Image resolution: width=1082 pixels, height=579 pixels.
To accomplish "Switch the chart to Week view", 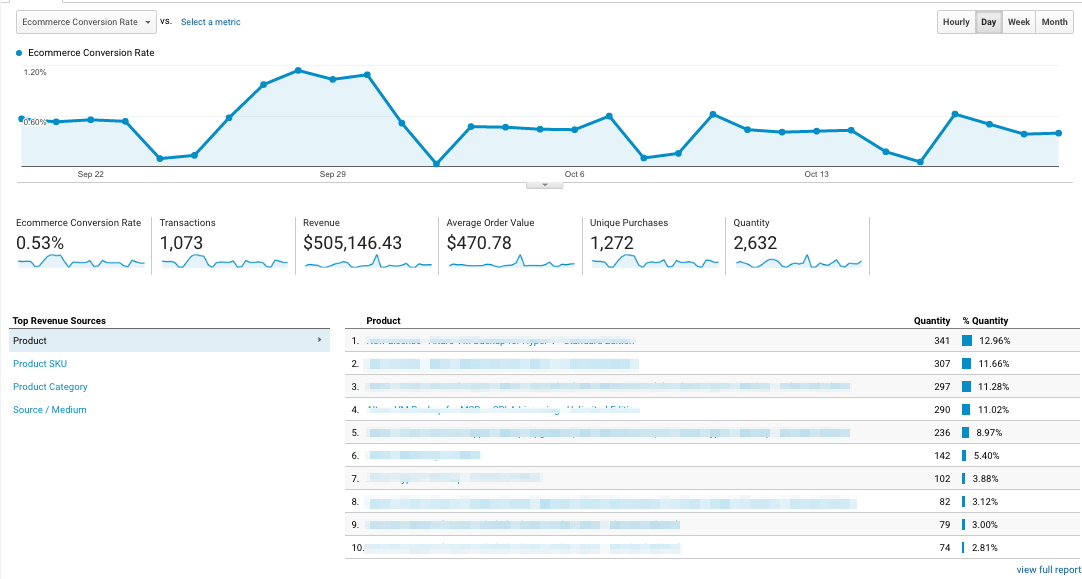I will point(1019,21).
